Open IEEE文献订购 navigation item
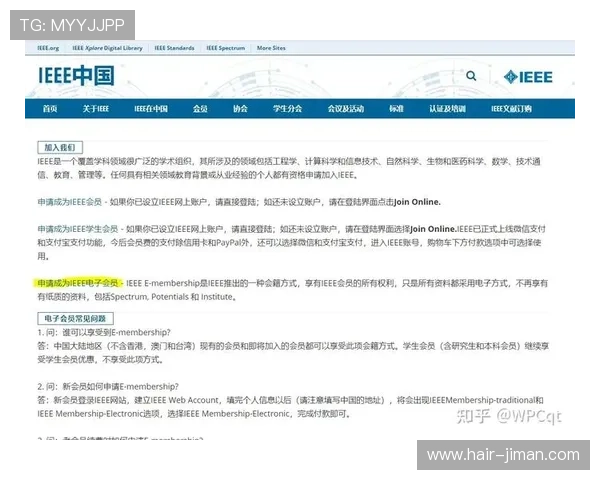The height and width of the screenshot is (480, 600). (x=512, y=109)
